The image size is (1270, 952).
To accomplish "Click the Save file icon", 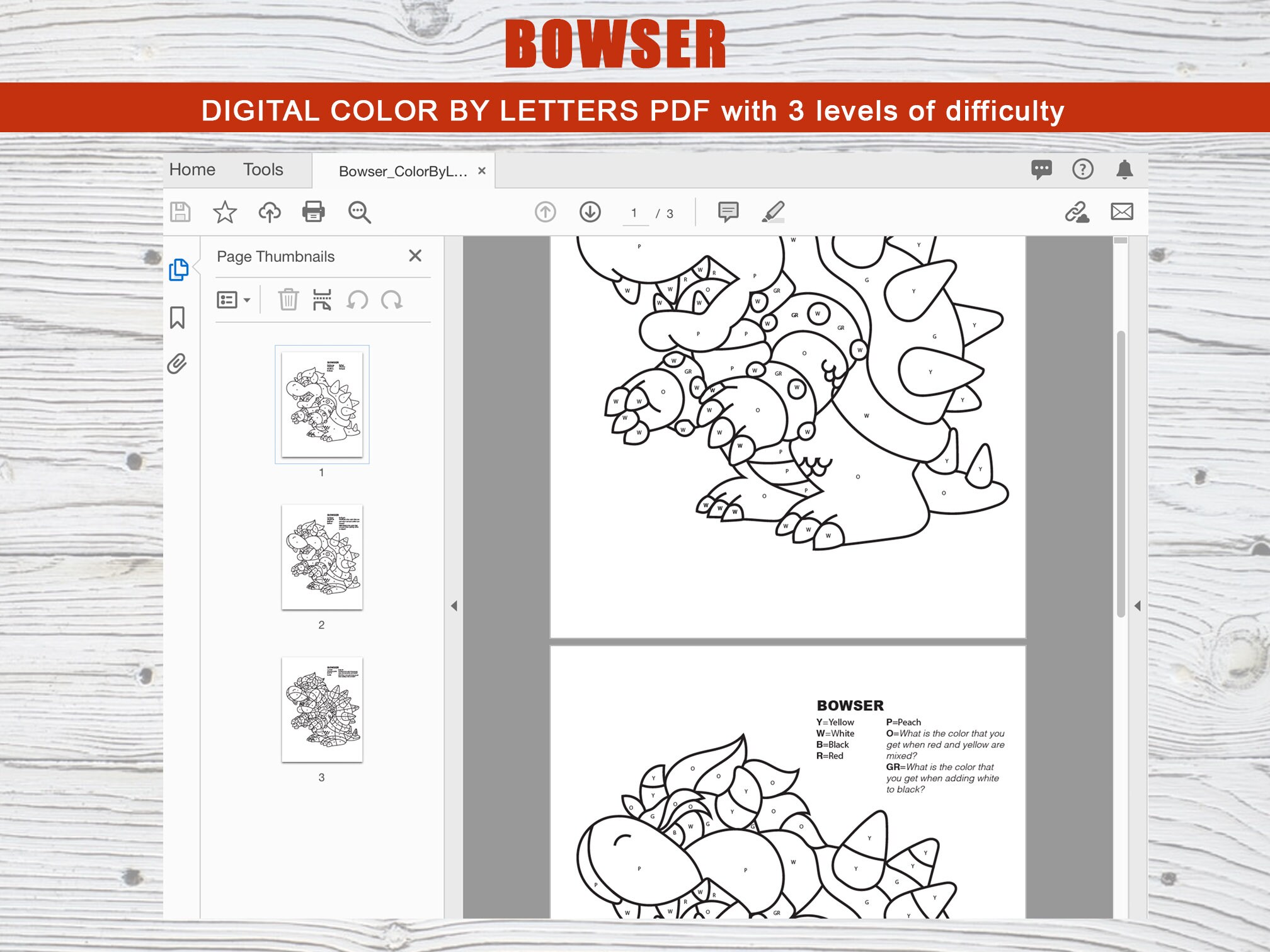I will (x=181, y=213).
